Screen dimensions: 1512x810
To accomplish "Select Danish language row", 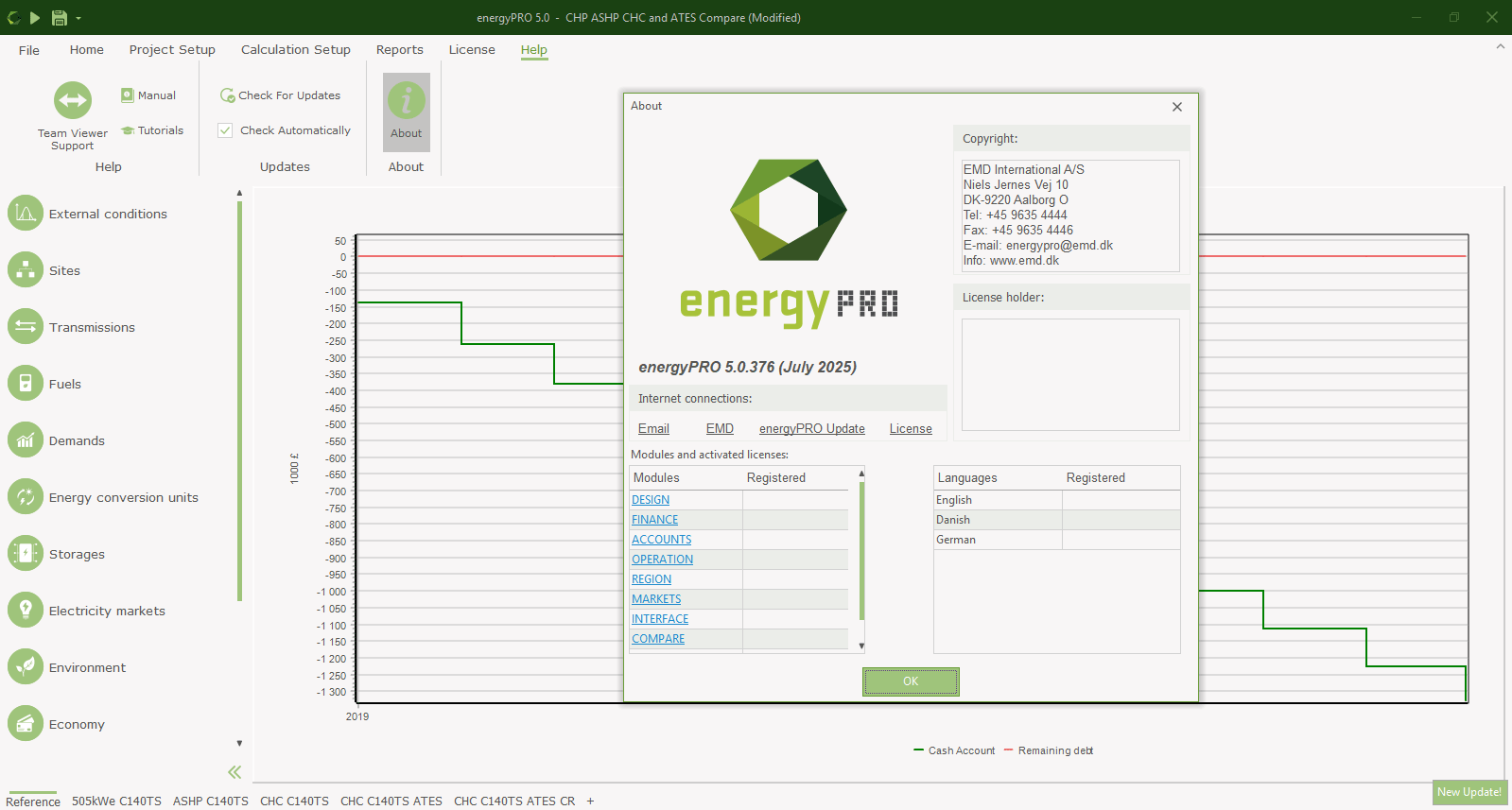I will (x=1057, y=520).
